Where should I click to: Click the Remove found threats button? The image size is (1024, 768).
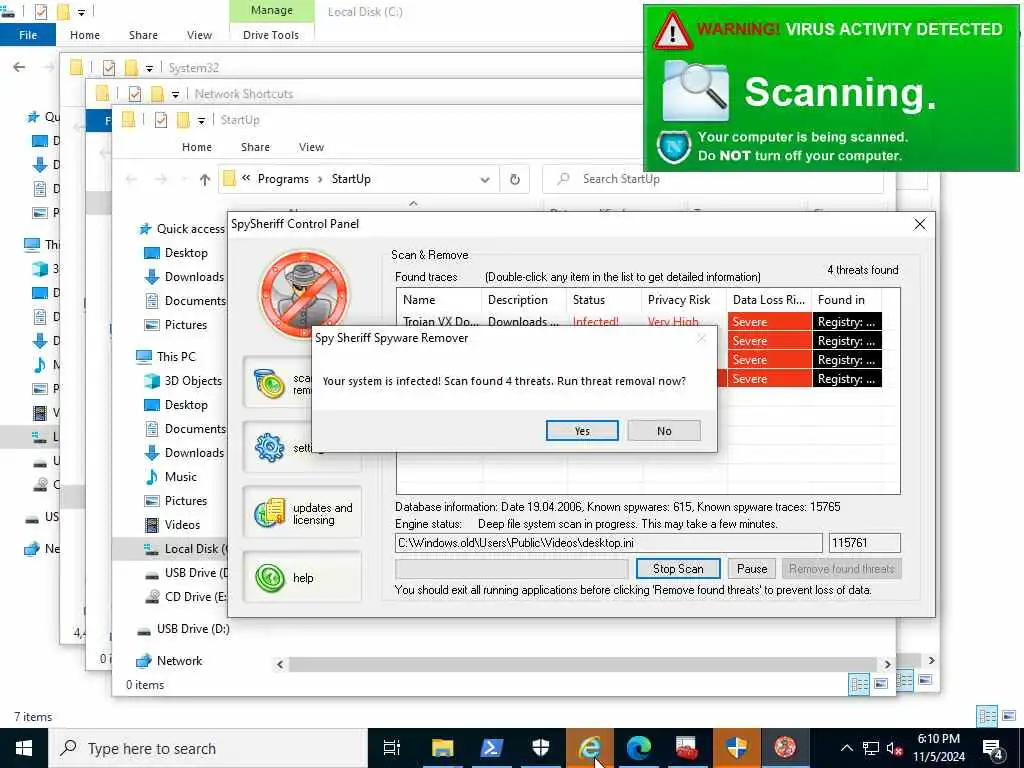point(841,568)
